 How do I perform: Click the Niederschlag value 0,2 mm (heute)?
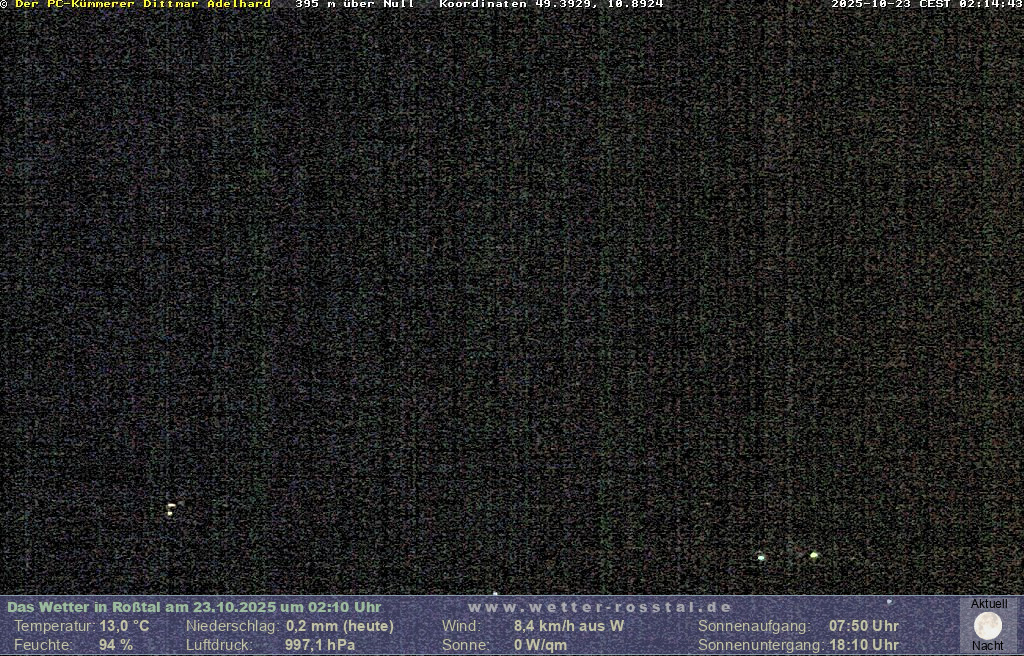coord(340,626)
